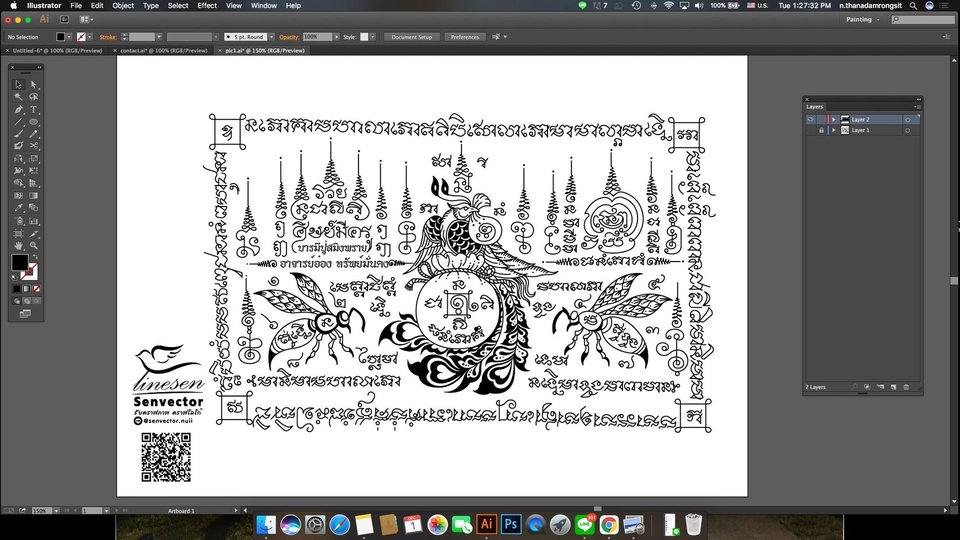Switch to Untitled-6 document tab
The image size is (960, 540).
(x=57, y=50)
